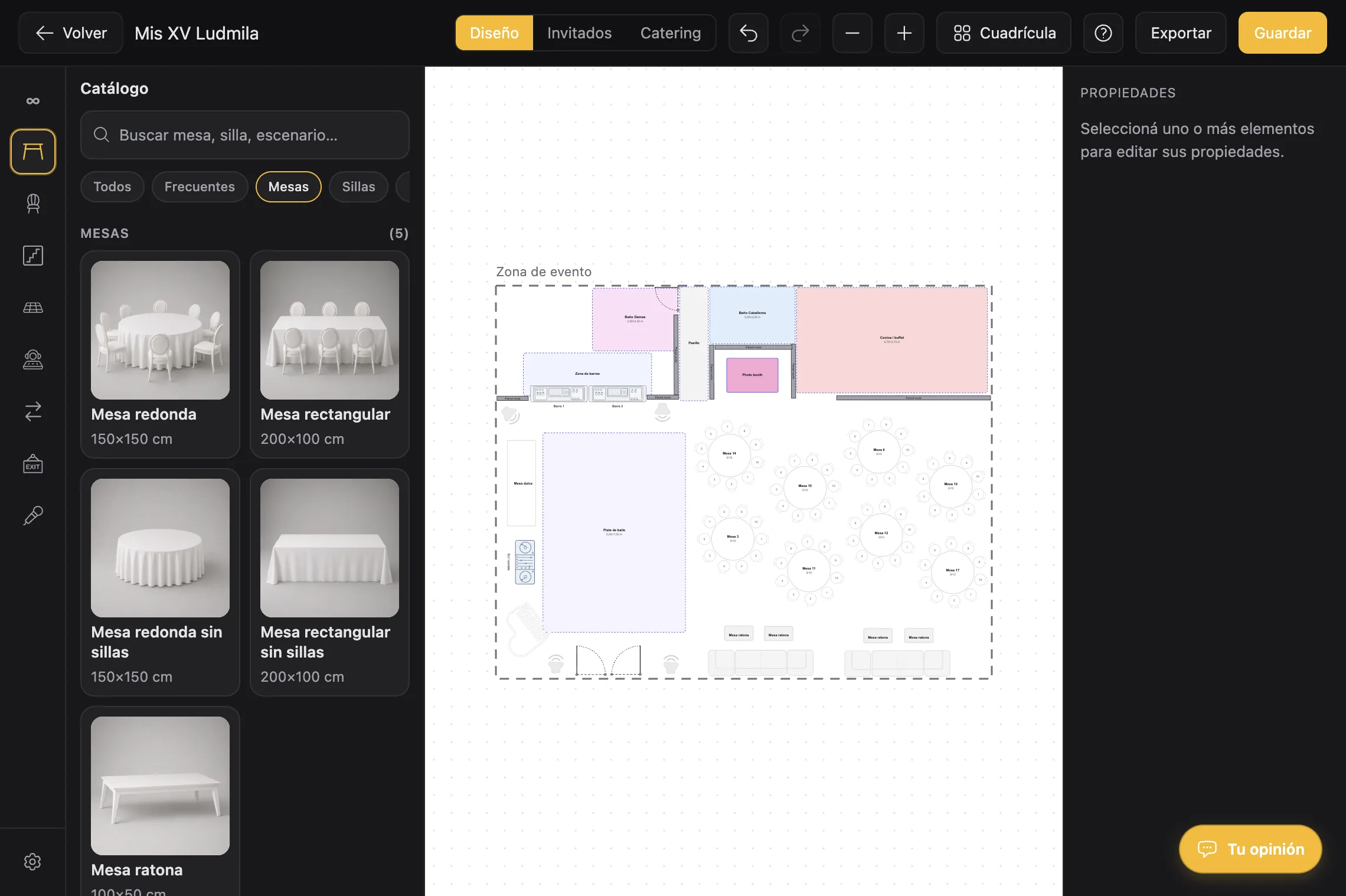Open the DJ equipment sidebar icon
Image resolution: width=1346 pixels, height=896 pixels.
pyautogui.click(x=33, y=359)
